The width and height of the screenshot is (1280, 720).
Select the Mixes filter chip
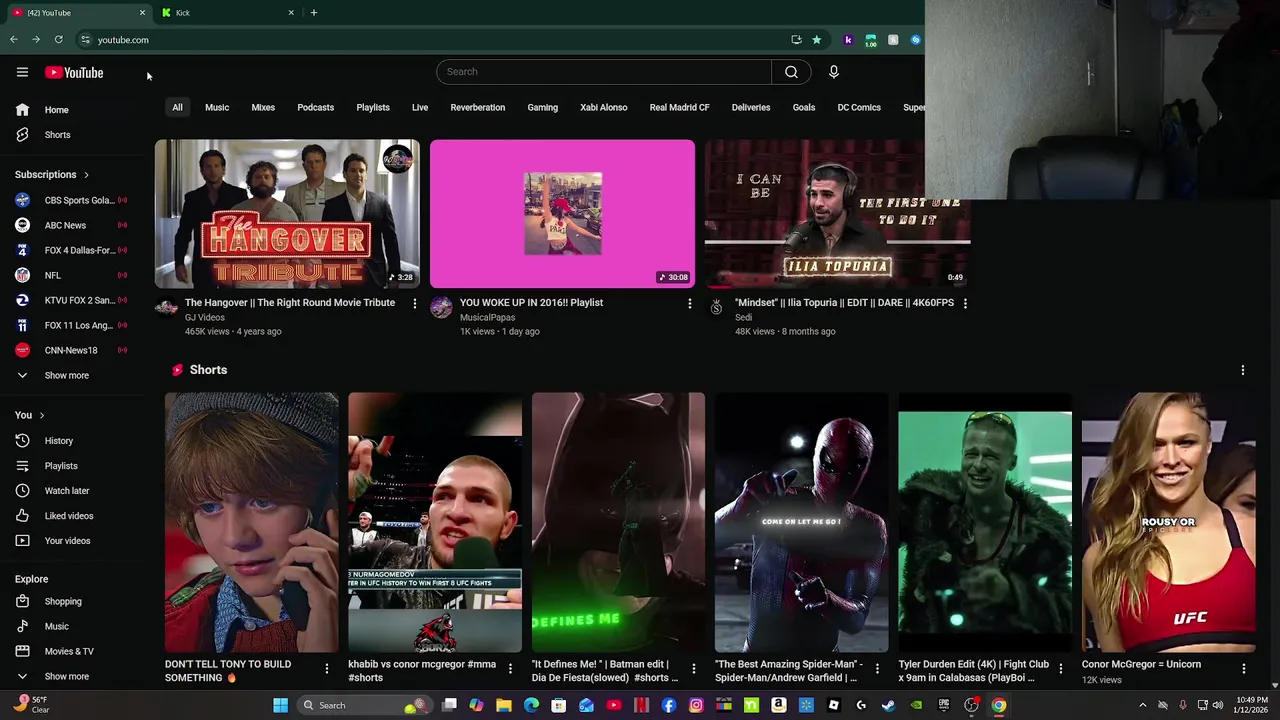pyautogui.click(x=263, y=107)
